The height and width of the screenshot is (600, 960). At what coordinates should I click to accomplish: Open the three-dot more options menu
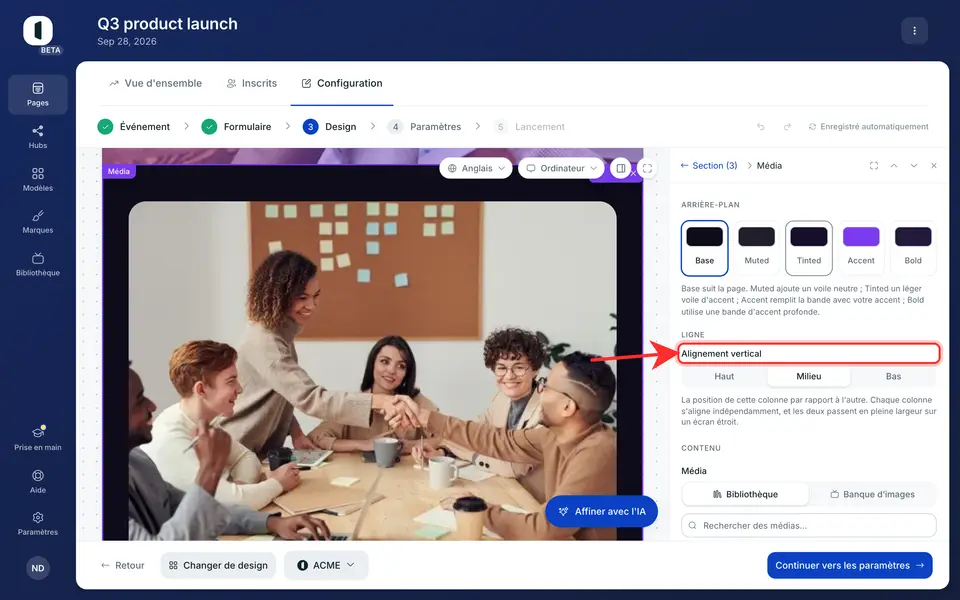[x=914, y=31]
